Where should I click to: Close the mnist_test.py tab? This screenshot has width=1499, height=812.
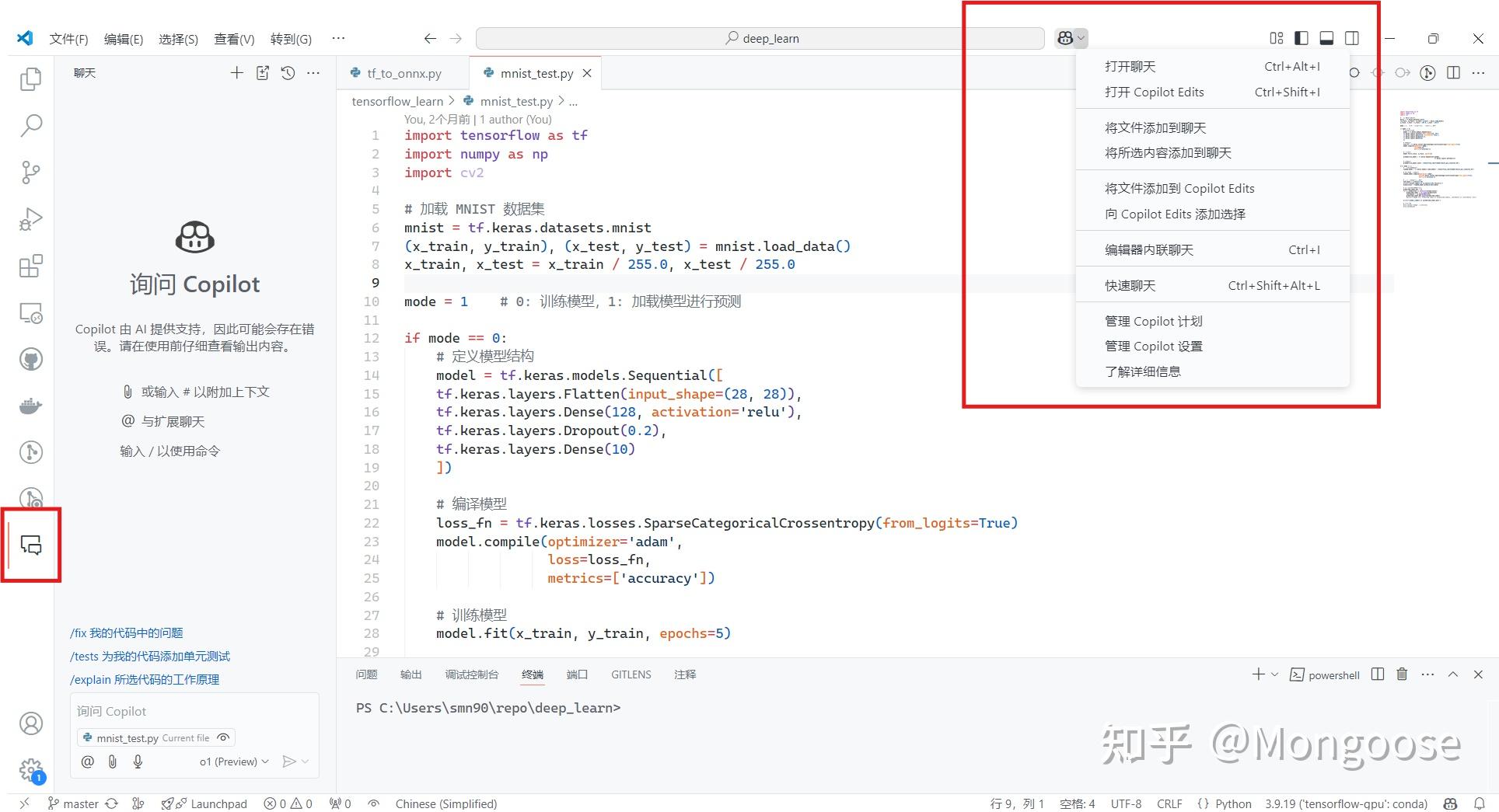tap(587, 73)
